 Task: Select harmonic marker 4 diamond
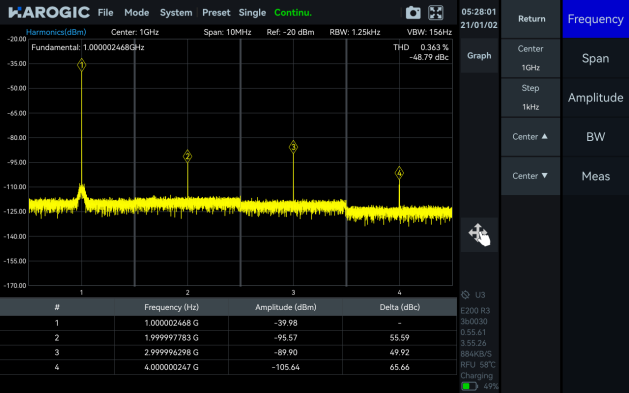point(399,173)
